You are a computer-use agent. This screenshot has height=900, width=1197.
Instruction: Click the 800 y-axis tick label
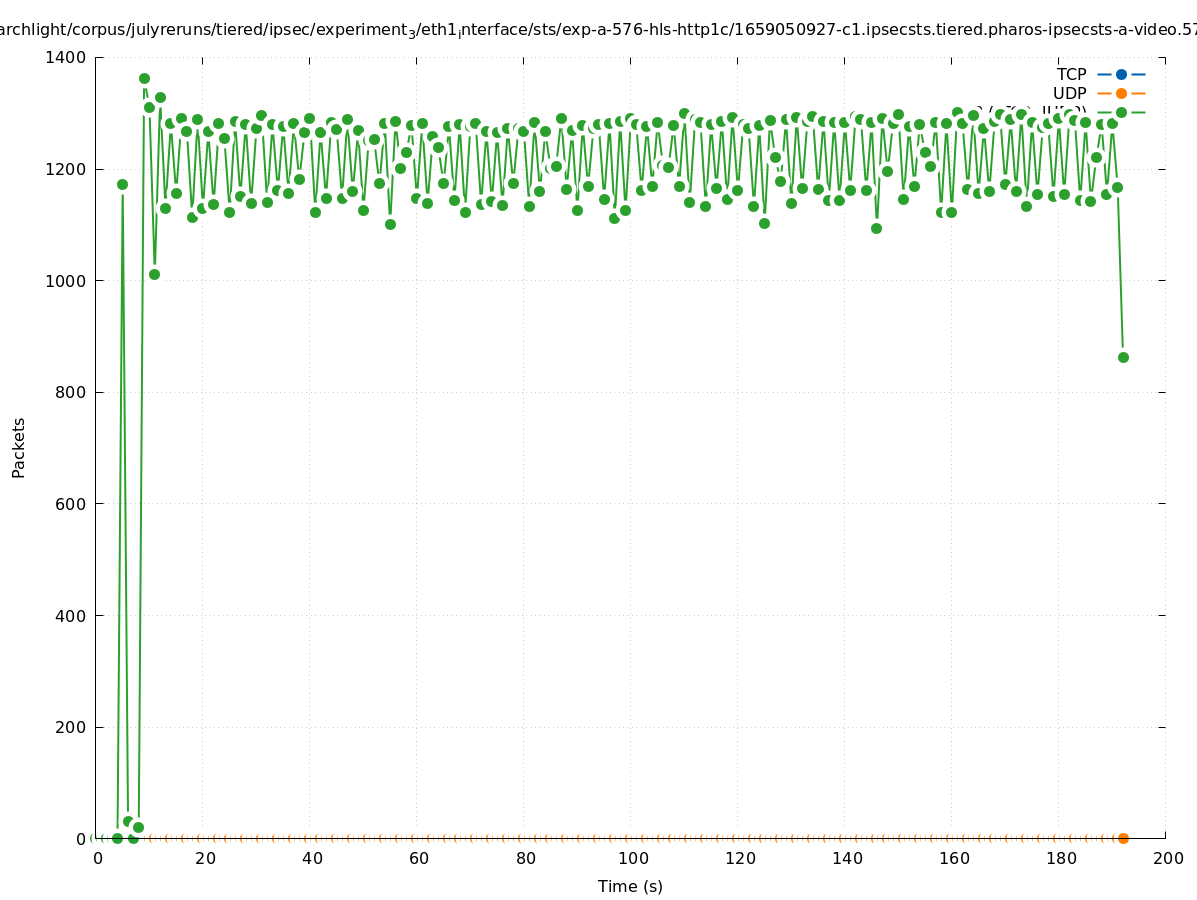[x=71, y=393]
